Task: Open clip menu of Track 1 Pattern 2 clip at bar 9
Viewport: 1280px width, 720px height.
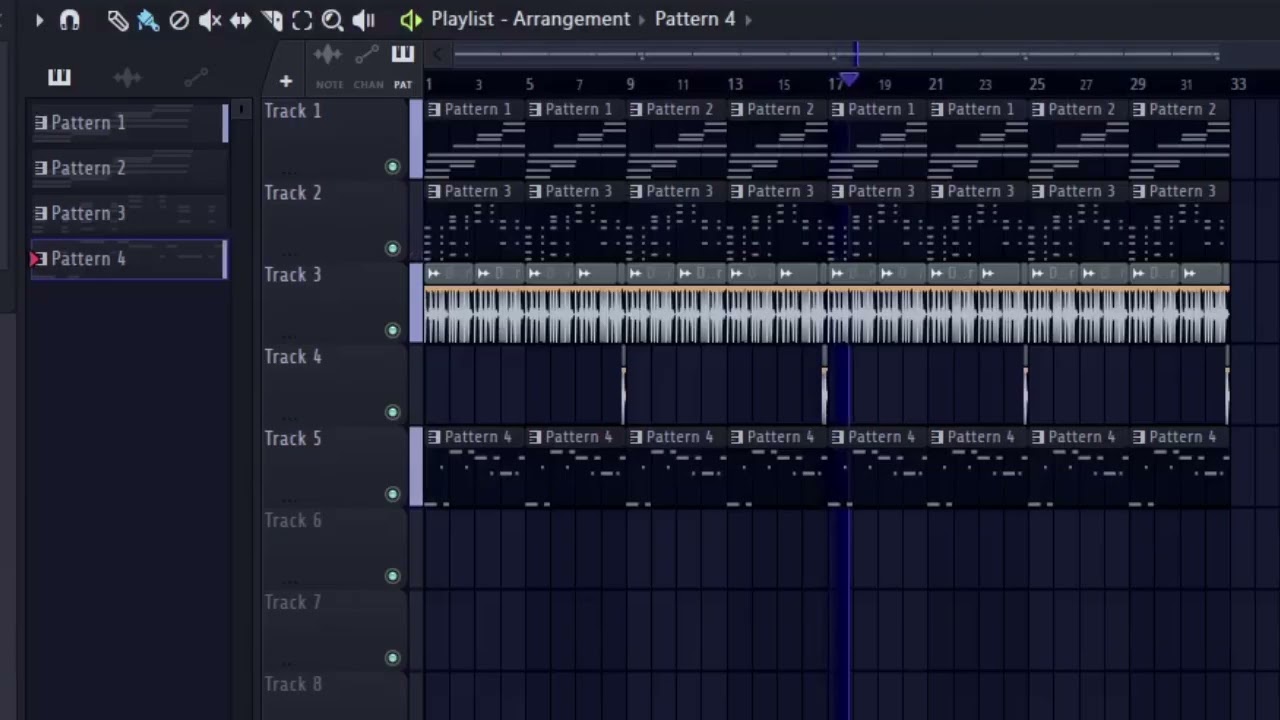Action: [x=636, y=110]
